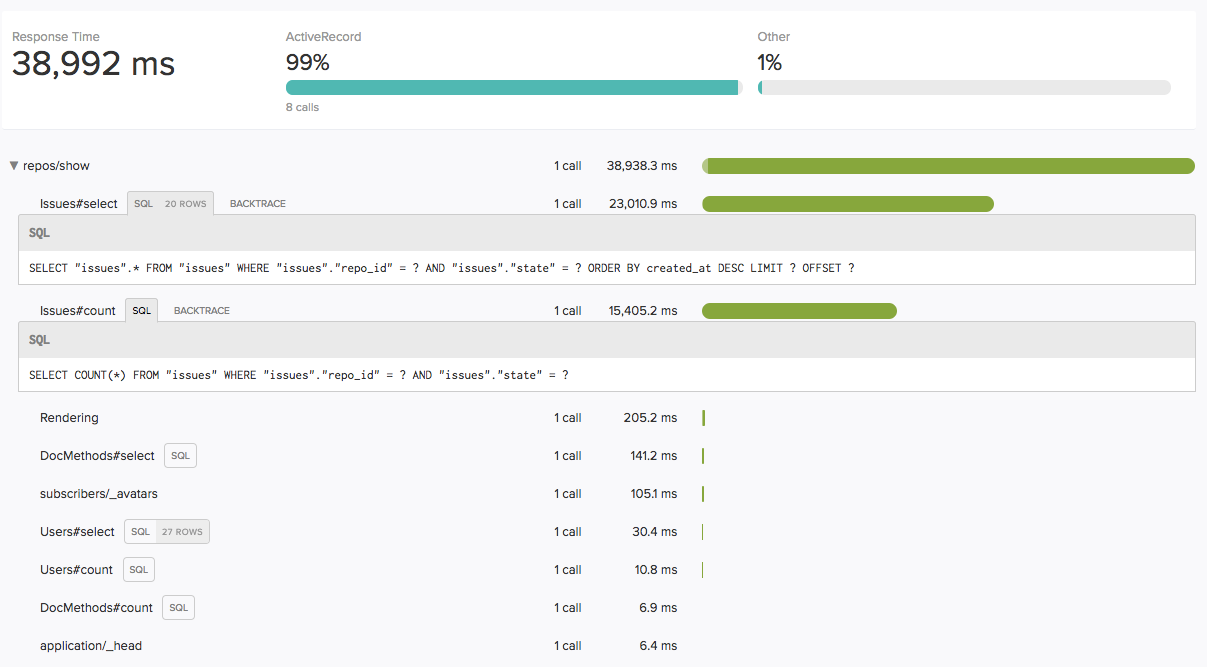Collapse the repos/show tree node
The image size is (1207, 667).
point(14,166)
